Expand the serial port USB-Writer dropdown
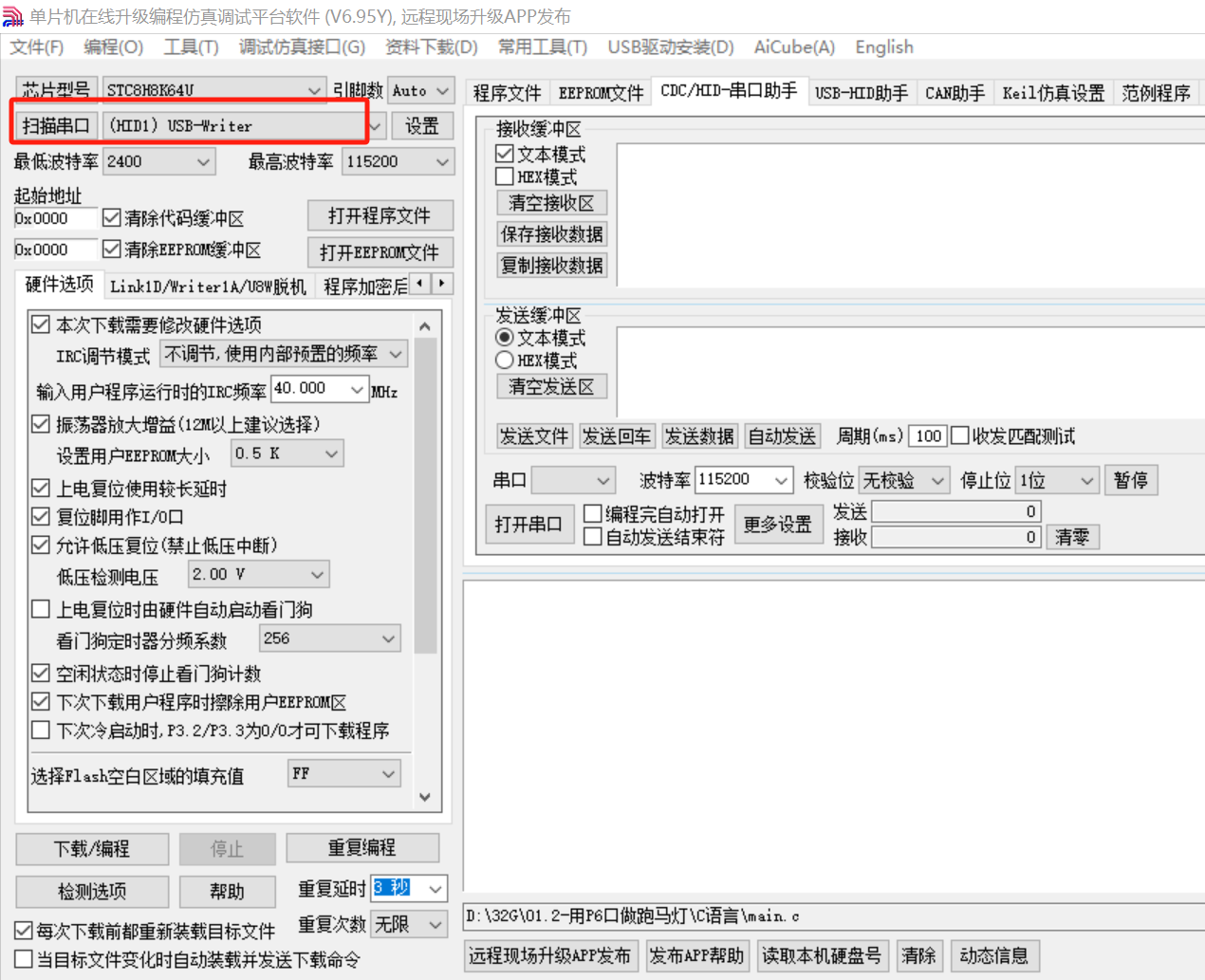1205x980 pixels. 376,125
